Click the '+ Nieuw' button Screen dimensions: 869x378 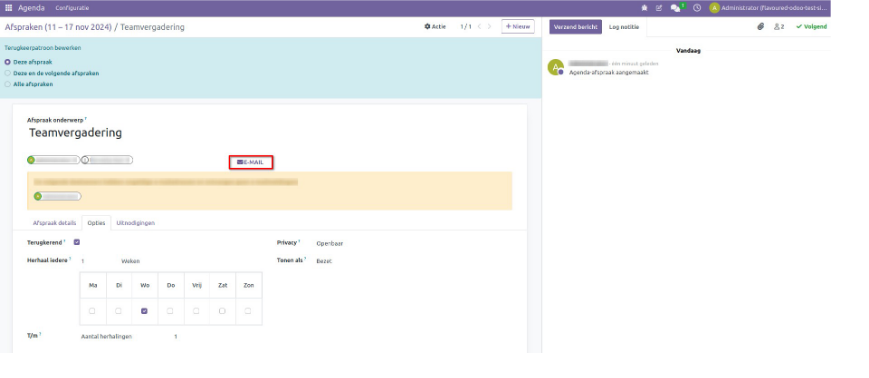pos(518,27)
